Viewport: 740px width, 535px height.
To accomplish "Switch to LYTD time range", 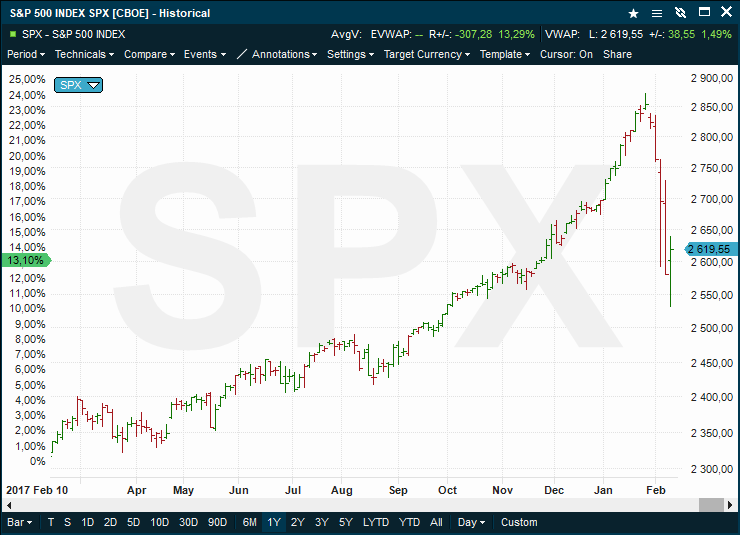I will pyautogui.click(x=376, y=522).
